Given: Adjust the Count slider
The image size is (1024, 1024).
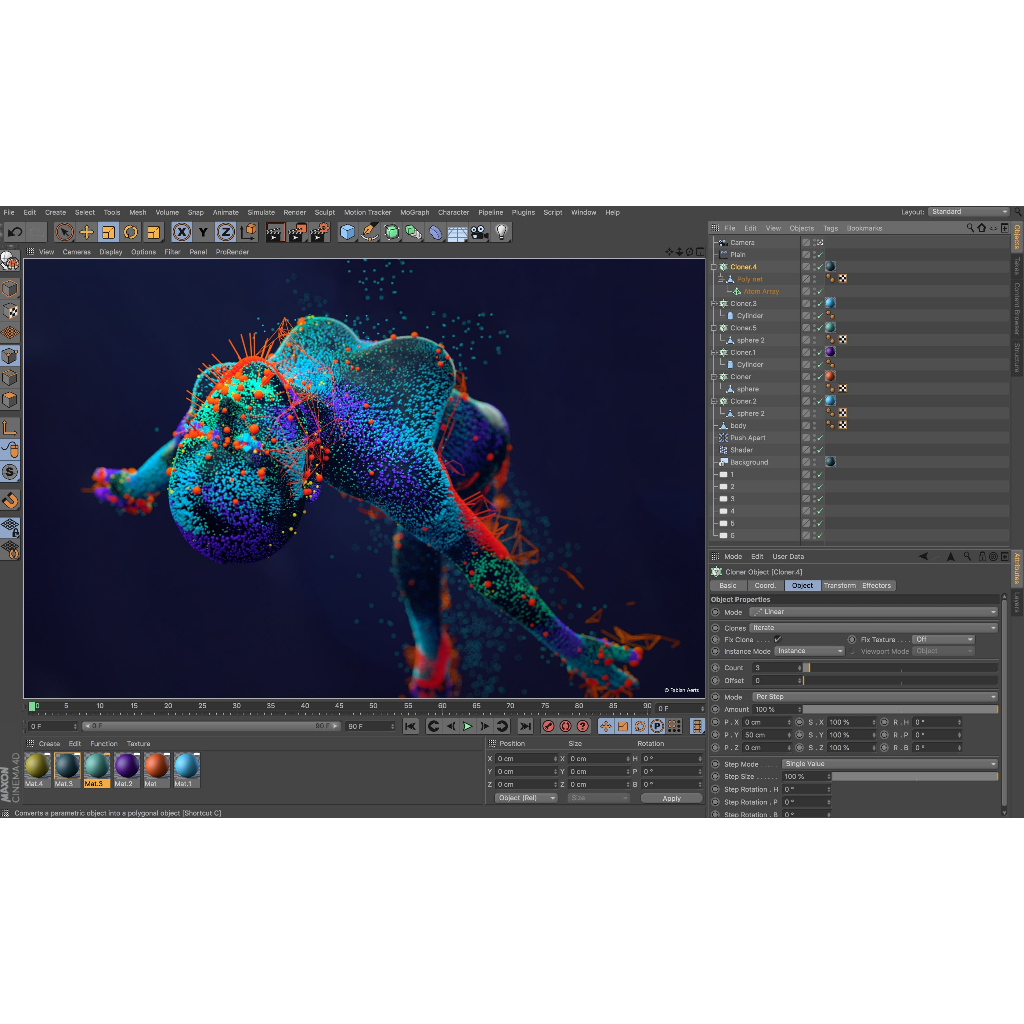Looking at the screenshot, I should point(901,668).
